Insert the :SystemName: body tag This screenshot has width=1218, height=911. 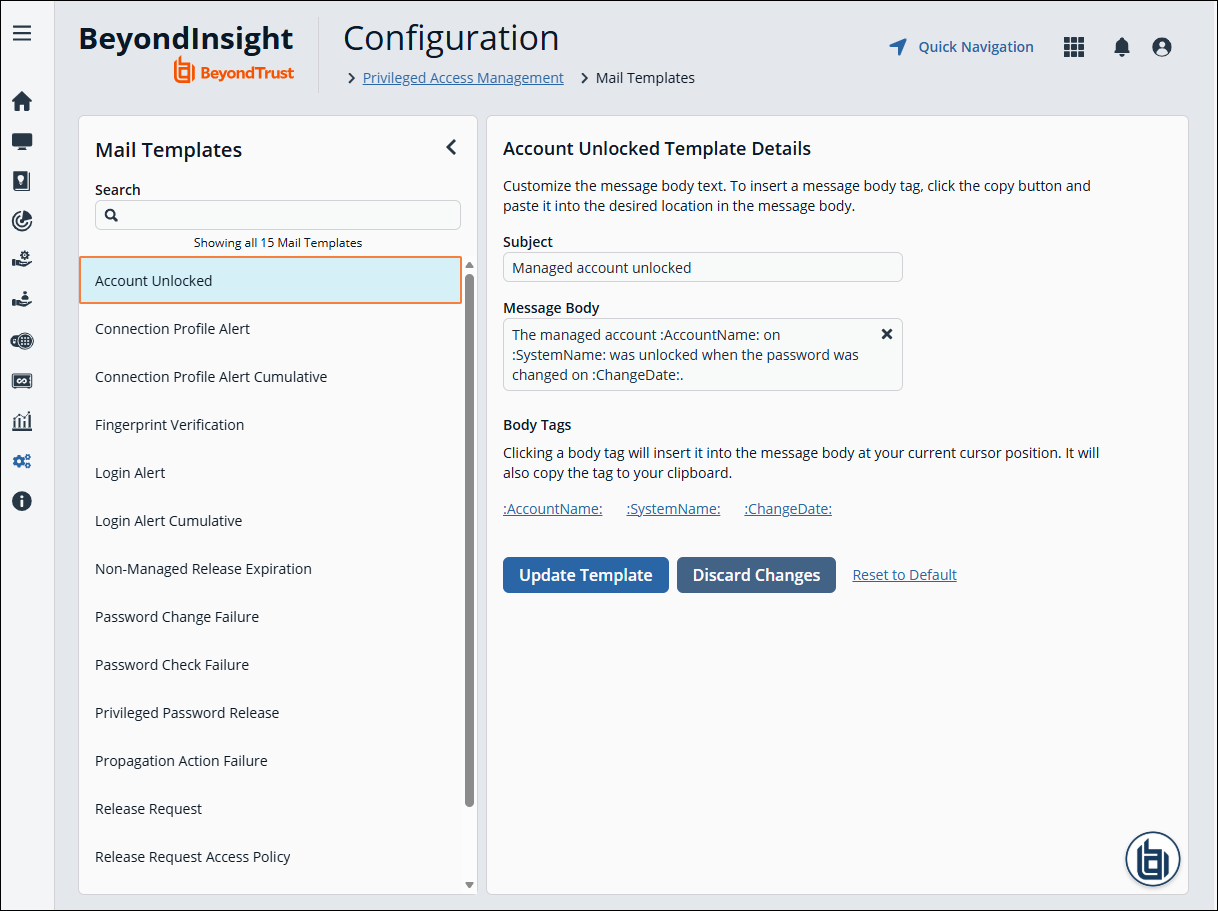673,509
